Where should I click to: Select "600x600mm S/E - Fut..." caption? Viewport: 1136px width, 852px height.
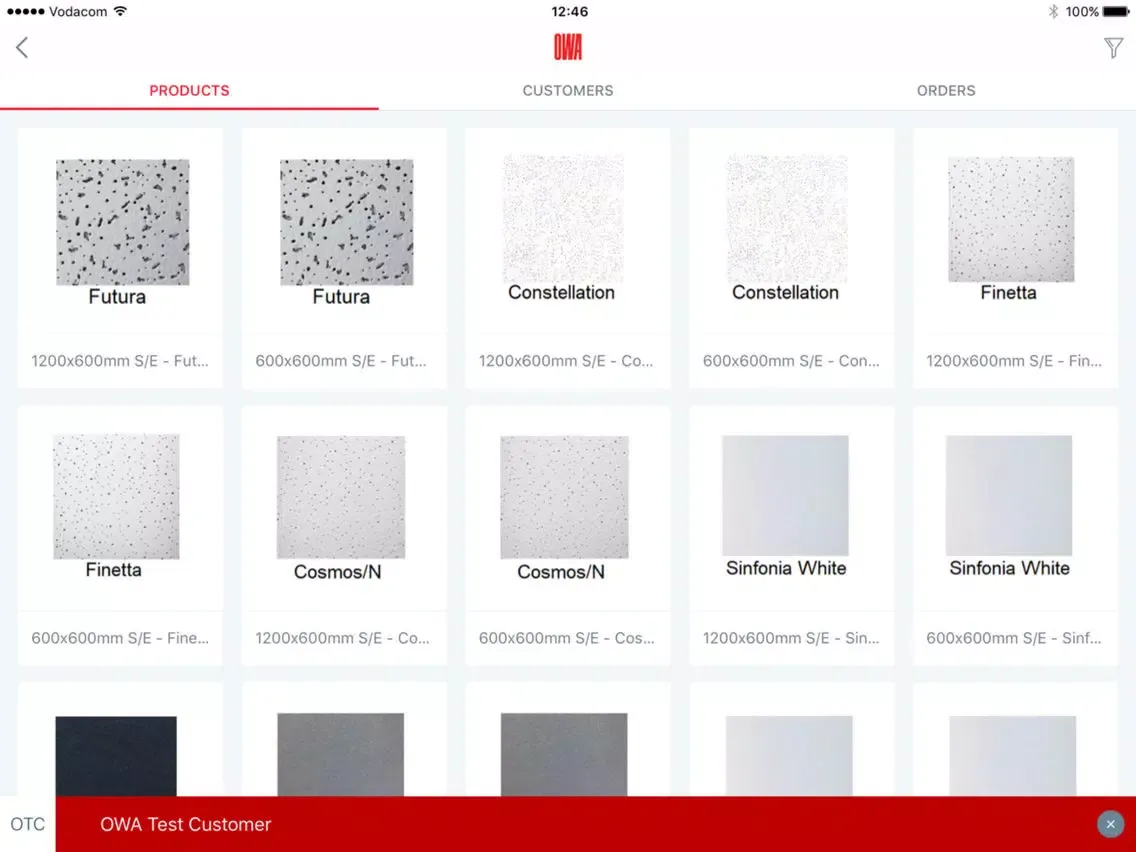pos(341,361)
